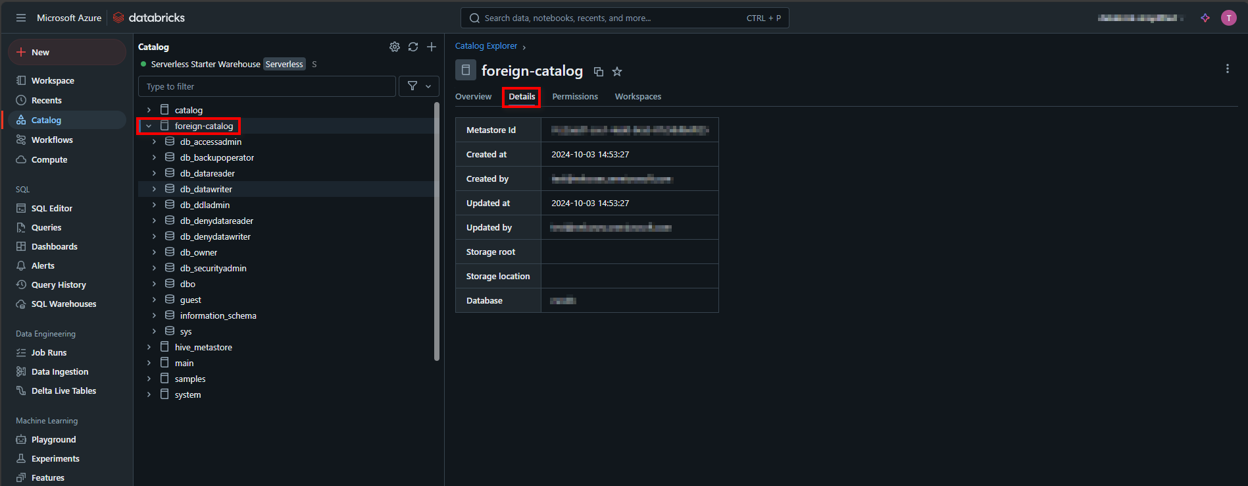The image size is (1248, 486).
Task: Click the Metastore Id label
Action: click(x=491, y=130)
